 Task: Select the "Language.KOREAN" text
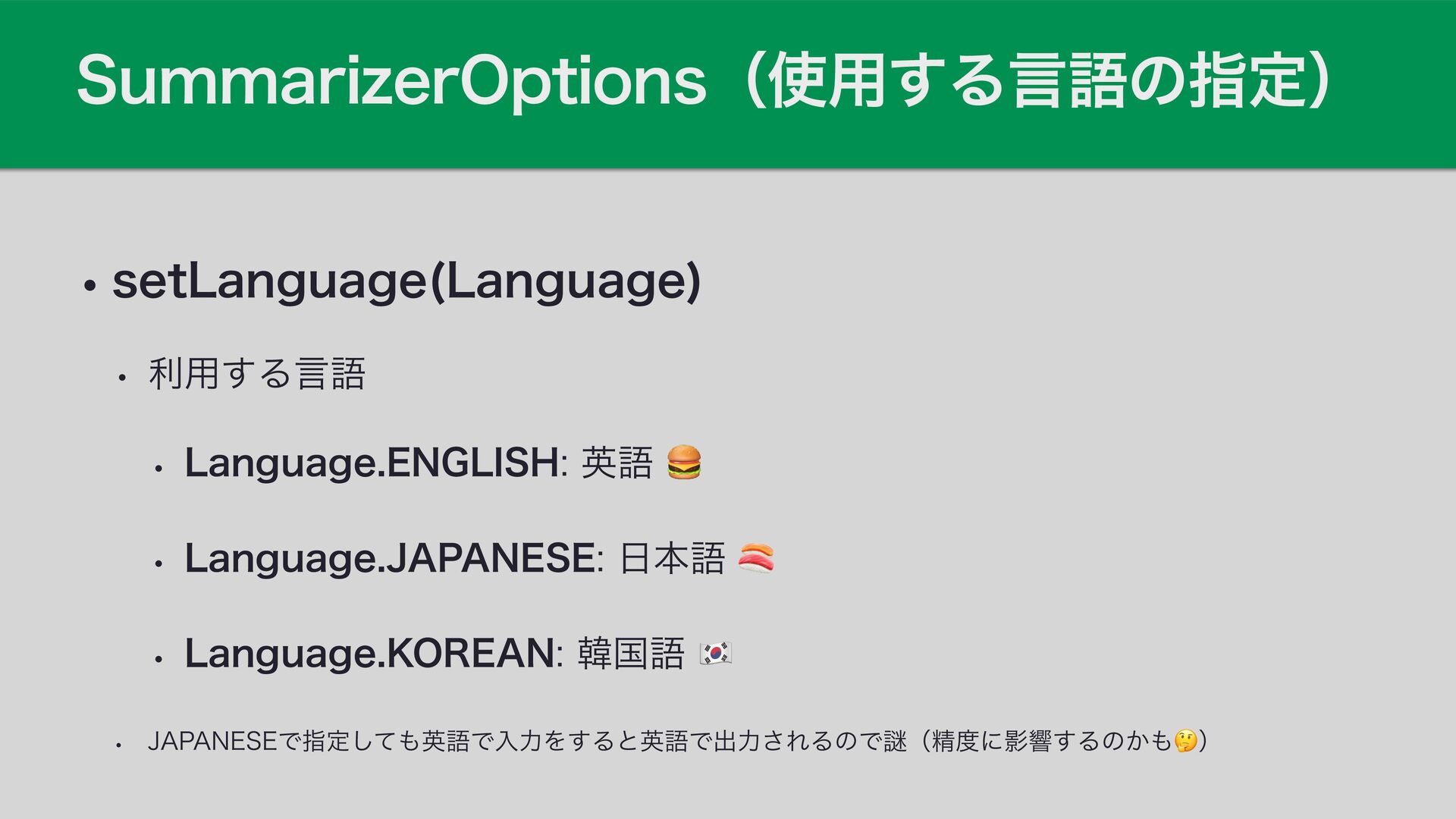click(x=369, y=653)
